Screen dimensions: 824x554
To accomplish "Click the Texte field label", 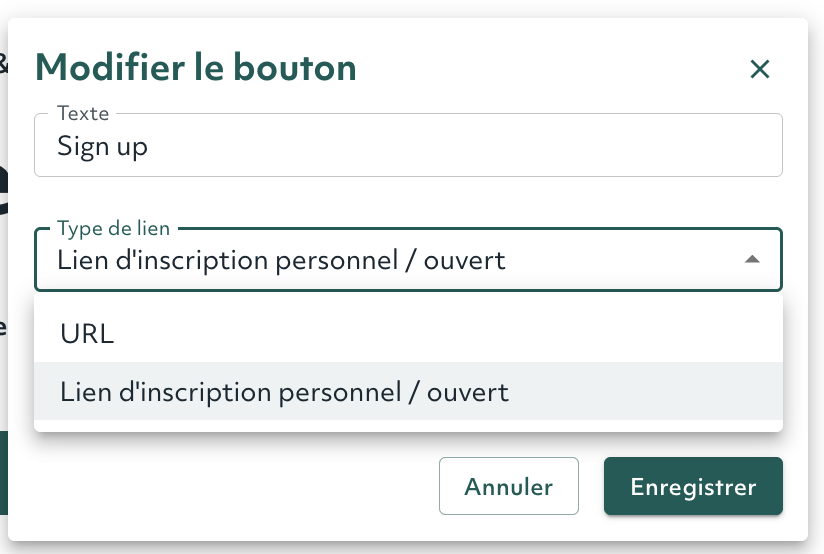I will pos(83,114).
